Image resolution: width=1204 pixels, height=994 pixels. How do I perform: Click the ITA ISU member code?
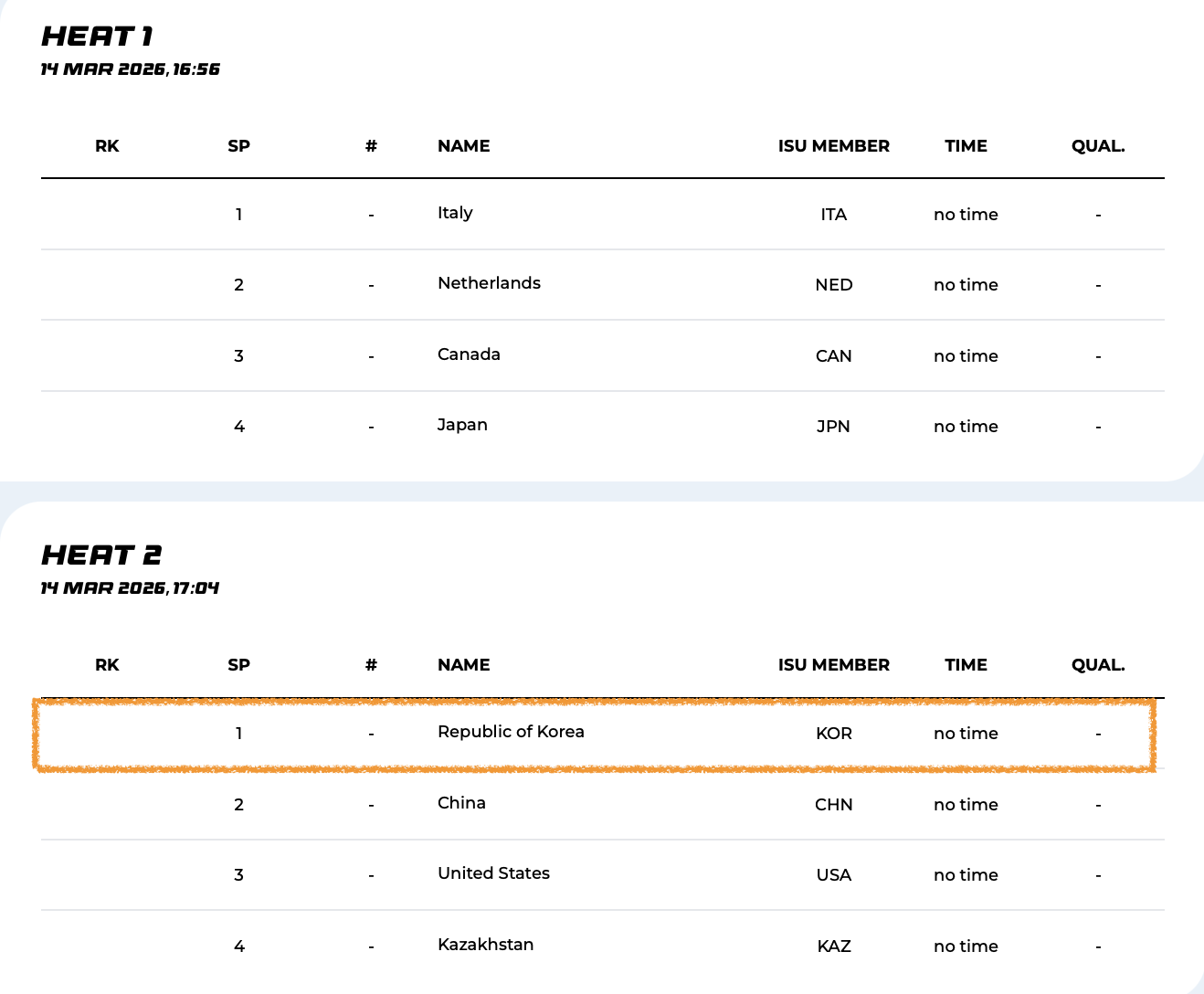click(x=833, y=215)
